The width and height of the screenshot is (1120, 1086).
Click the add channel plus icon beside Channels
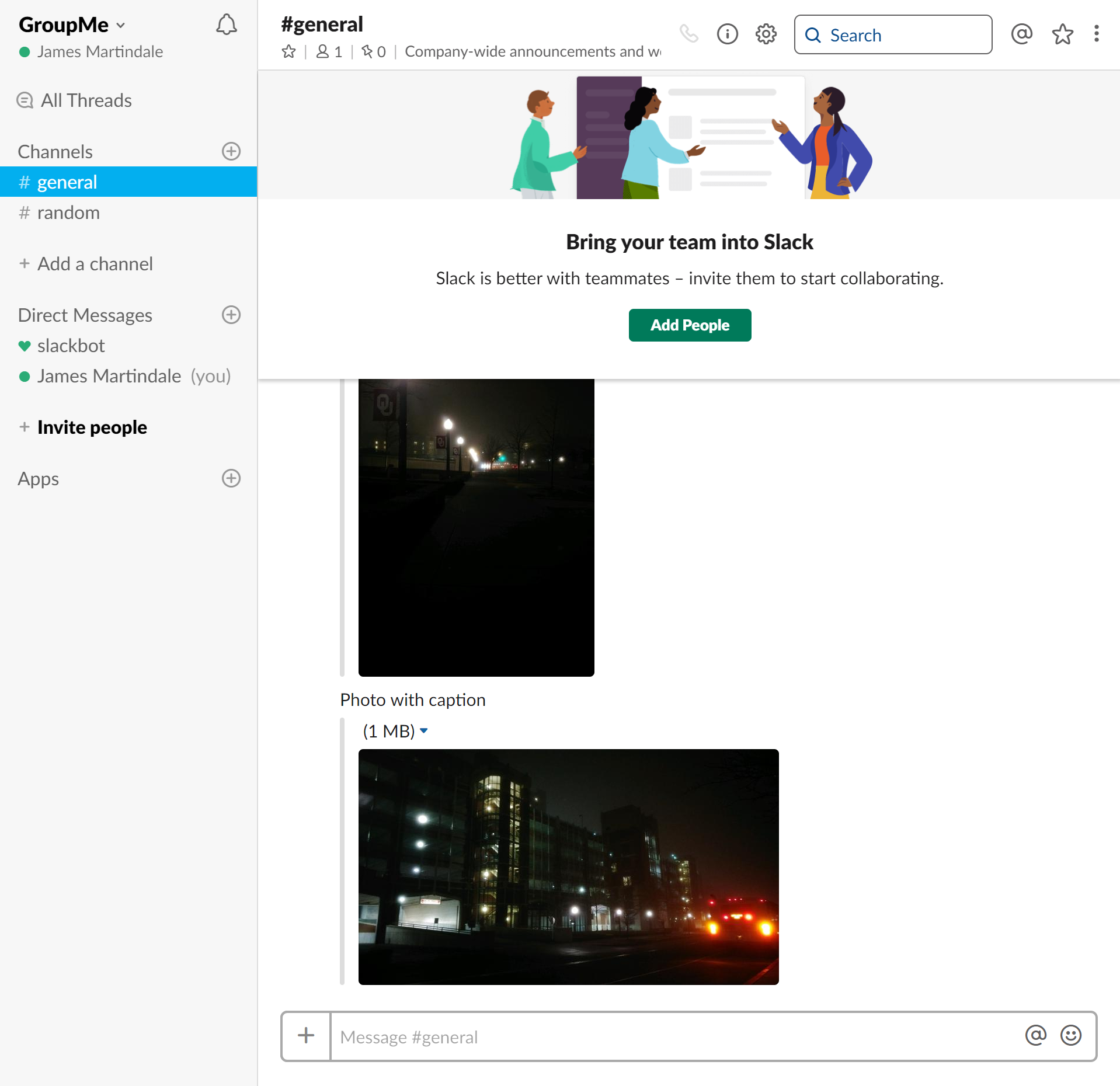231,151
